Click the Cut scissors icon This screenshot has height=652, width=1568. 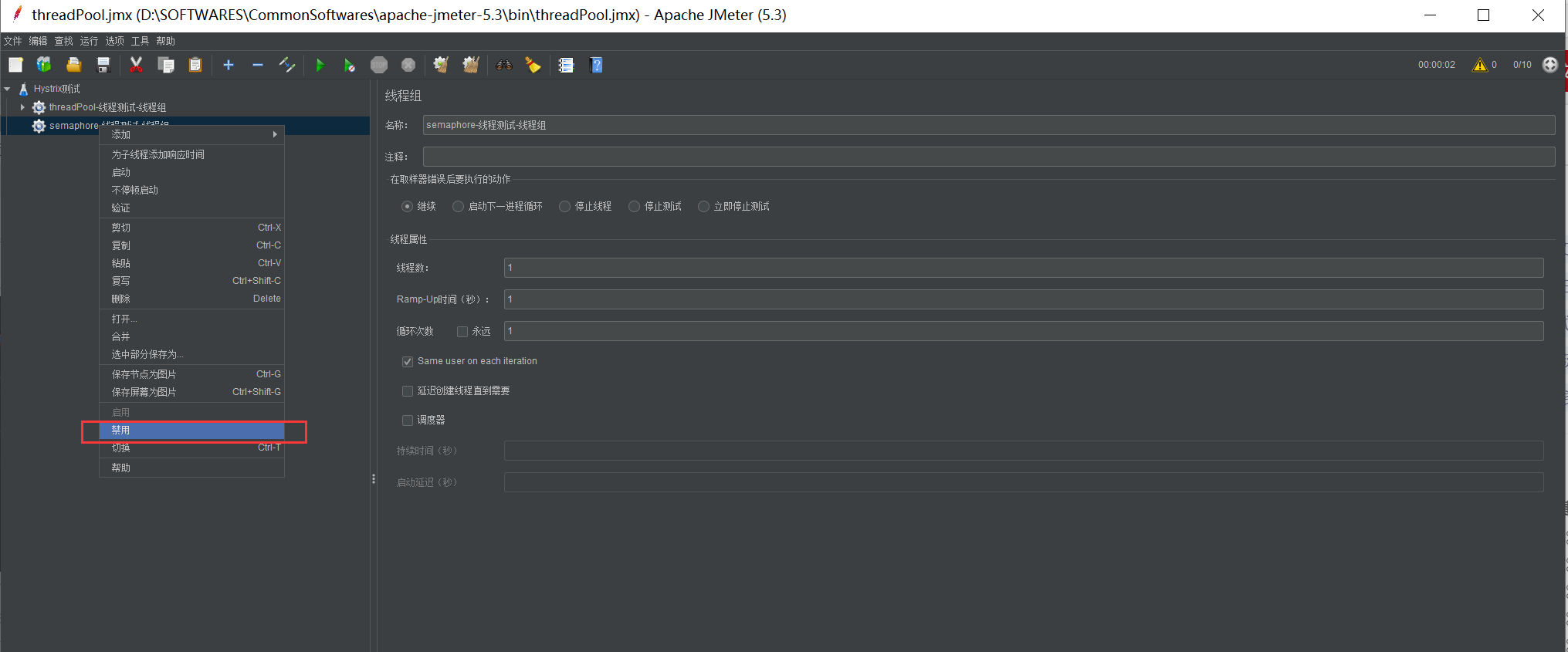click(137, 65)
